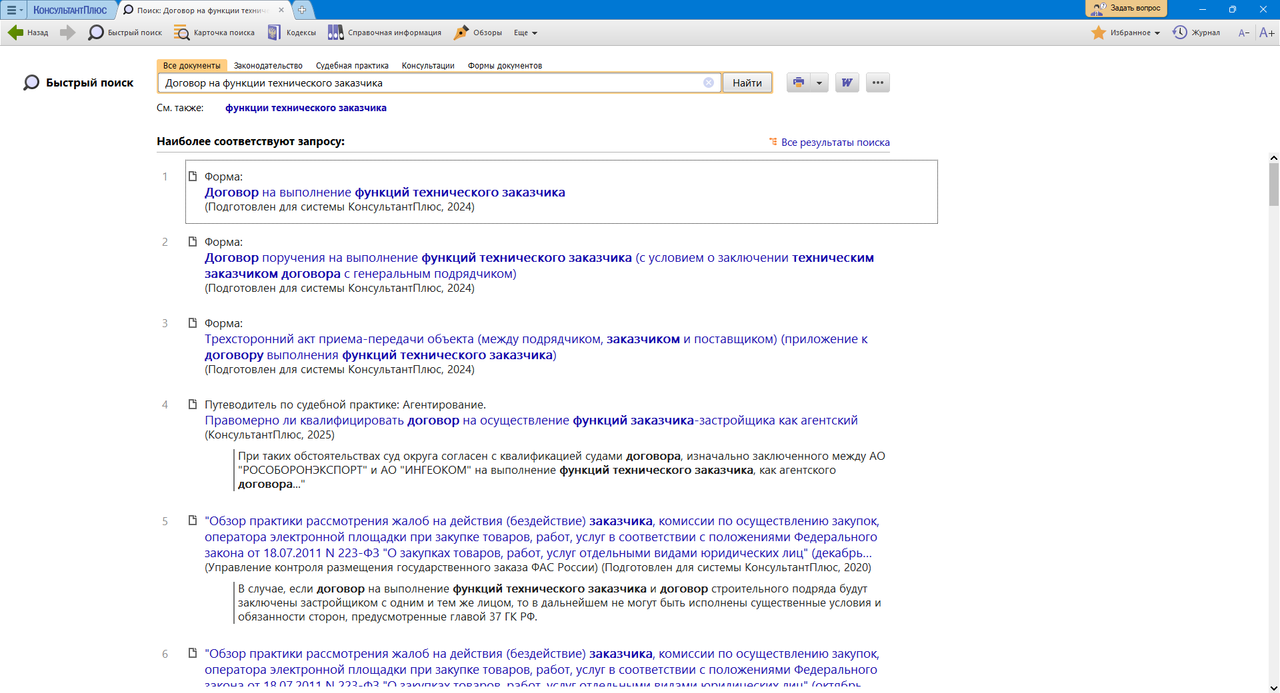1280x693 pixels.
Task: Click the РОСОБОРОНЭКСПОРТ excerpt under result 4
Action: click(561, 470)
